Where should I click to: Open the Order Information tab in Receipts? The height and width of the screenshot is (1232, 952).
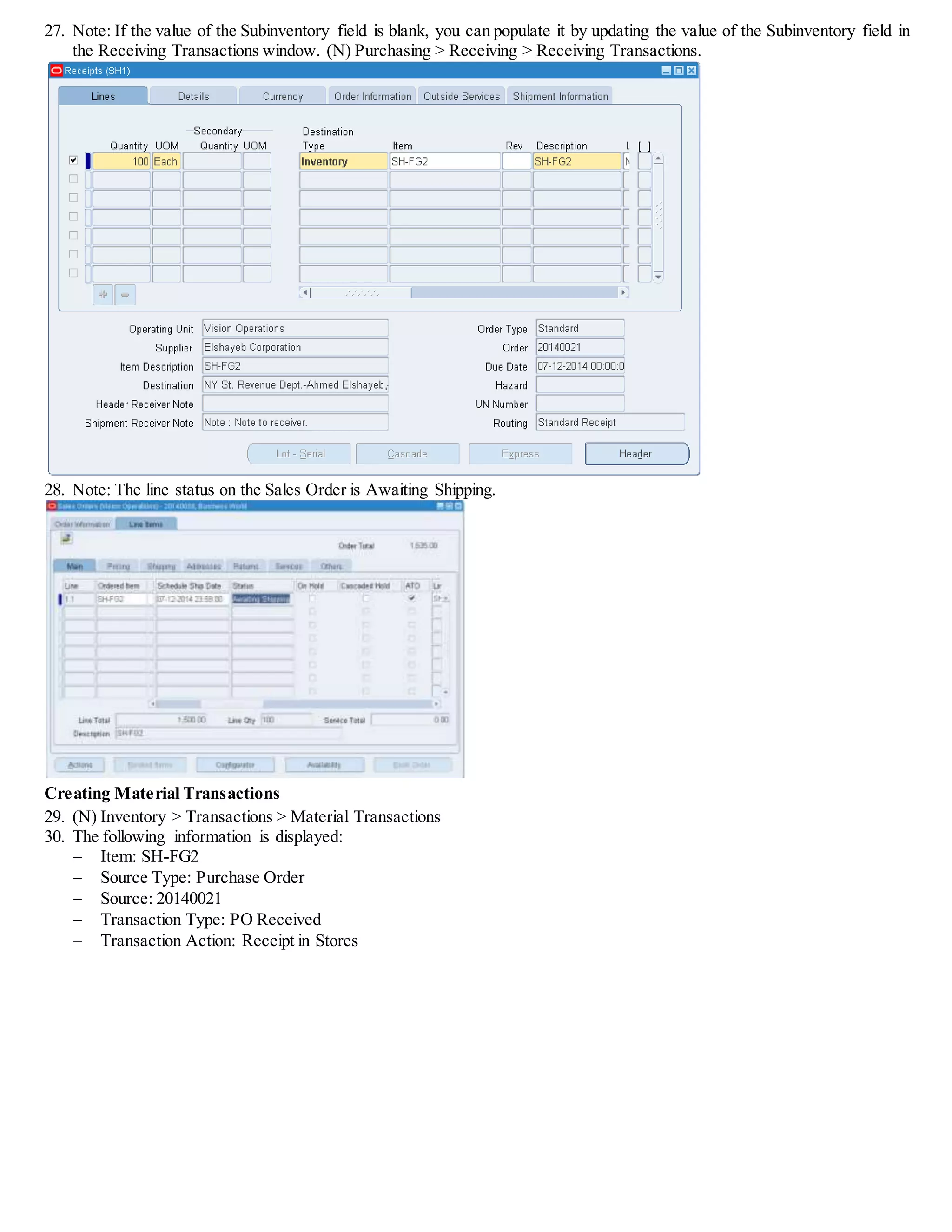coord(372,96)
